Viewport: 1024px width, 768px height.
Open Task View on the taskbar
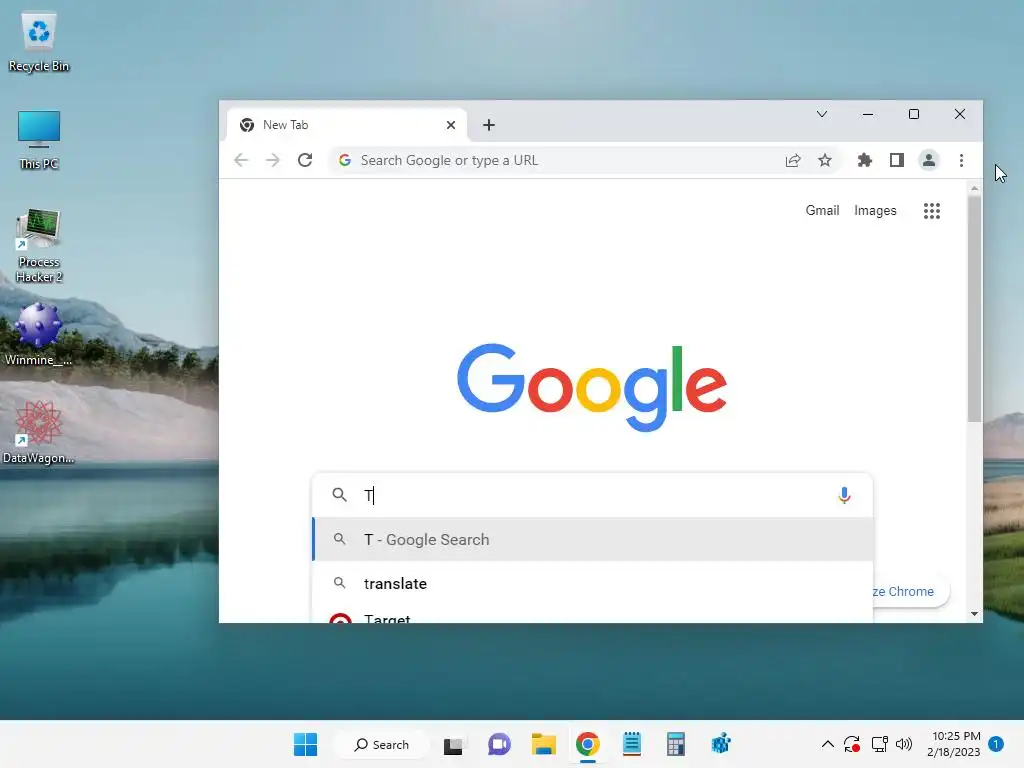coord(453,744)
